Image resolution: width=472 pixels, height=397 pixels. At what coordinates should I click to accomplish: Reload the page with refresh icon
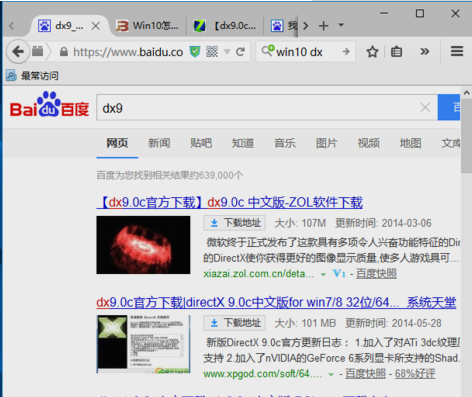pos(240,52)
